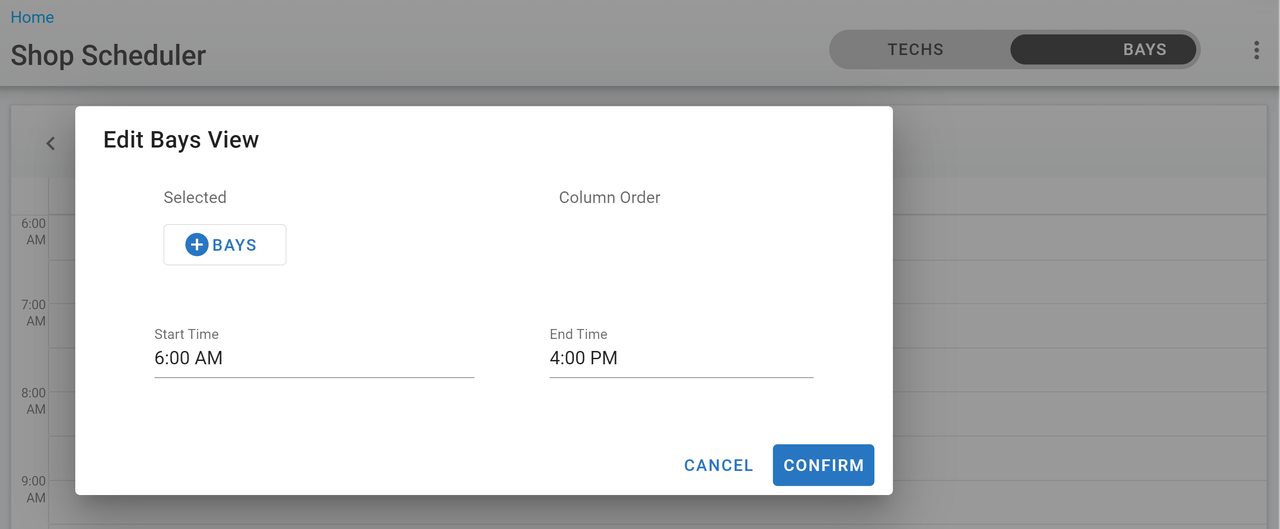The width and height of the screenshot is (1280, 529).
Task: Click the Start Time caption above the field
Action: click(186, 334)
